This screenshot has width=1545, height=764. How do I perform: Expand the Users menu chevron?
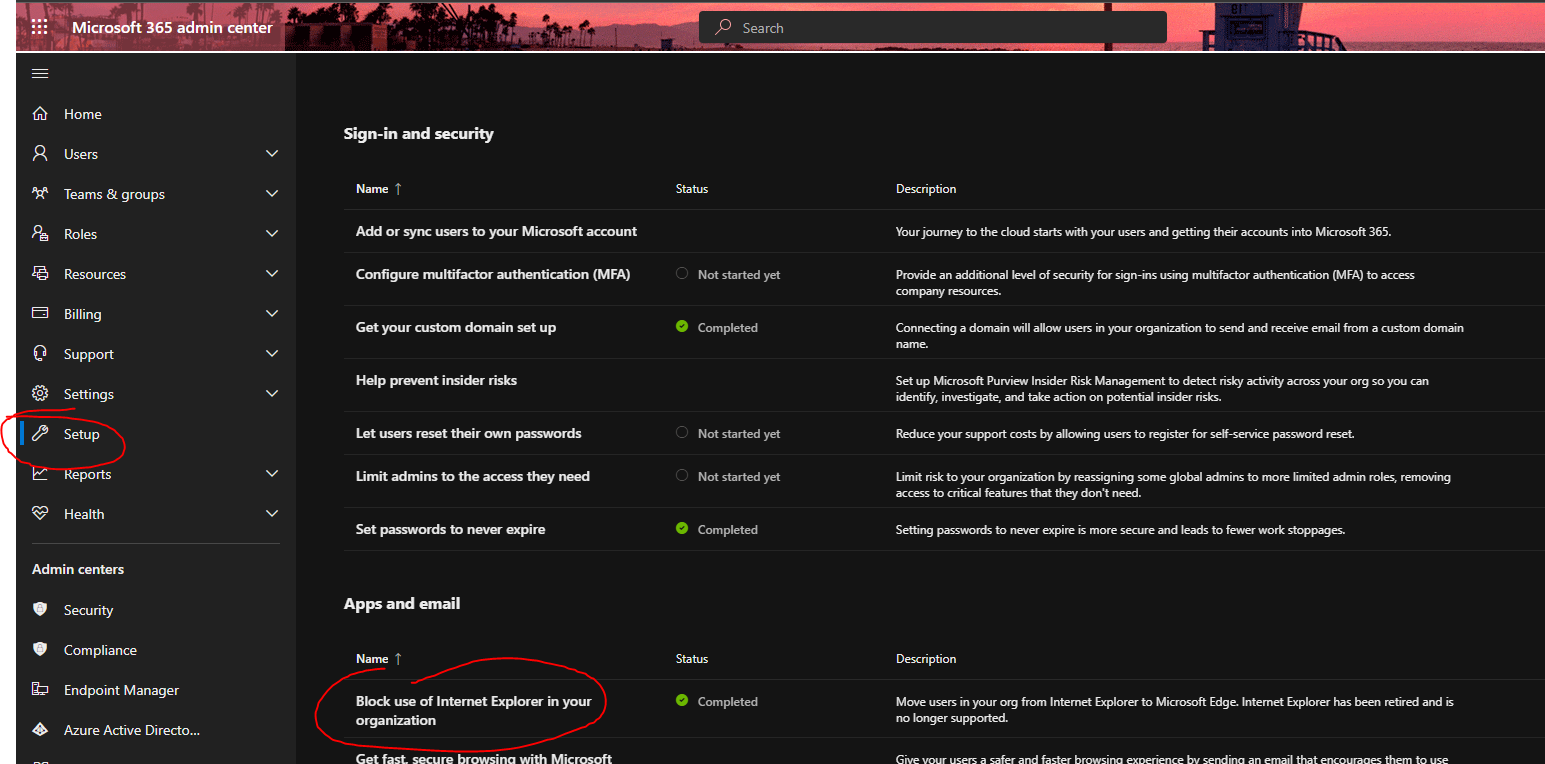272,154
